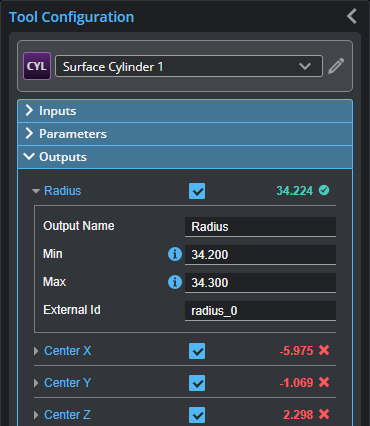Click the pencil icon to rename tool

point(336,66)
